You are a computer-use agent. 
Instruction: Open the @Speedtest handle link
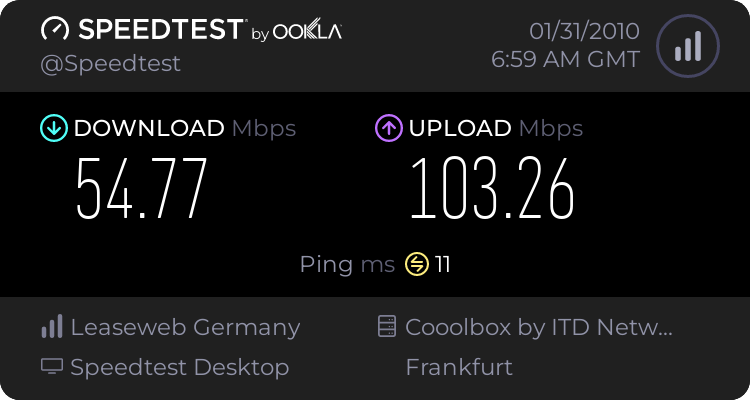[110, 64]
